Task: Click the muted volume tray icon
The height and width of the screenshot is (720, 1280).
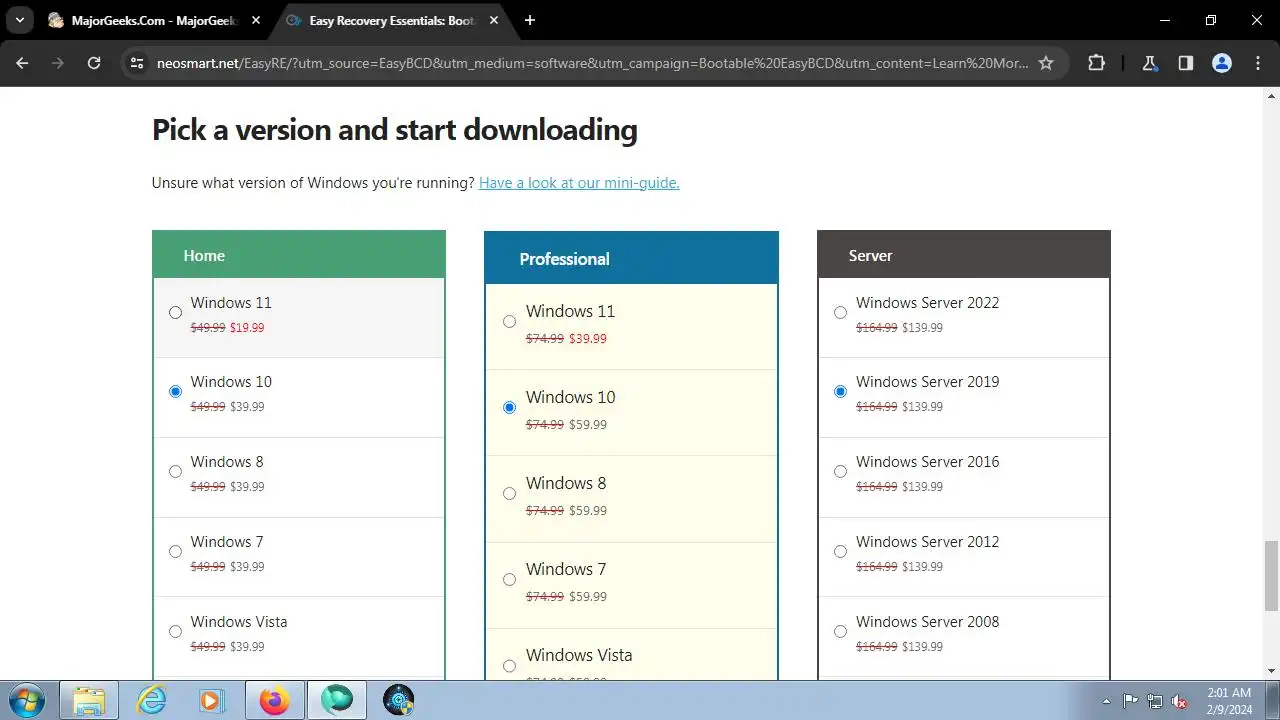Action: point(1179,701)
